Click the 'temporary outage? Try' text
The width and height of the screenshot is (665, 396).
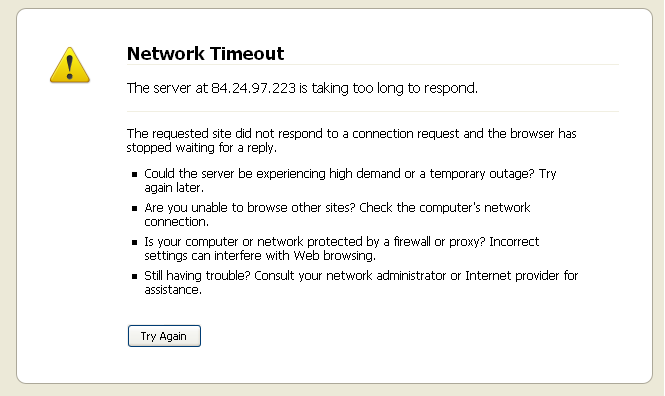(x=493, y=174)
